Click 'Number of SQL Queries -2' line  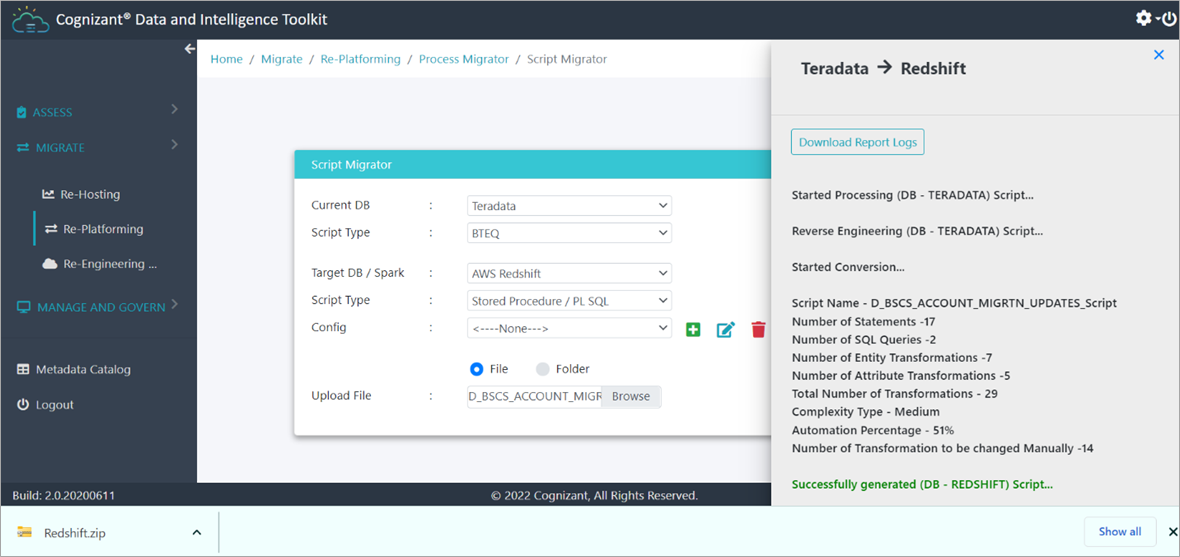[x=865, y=339]
